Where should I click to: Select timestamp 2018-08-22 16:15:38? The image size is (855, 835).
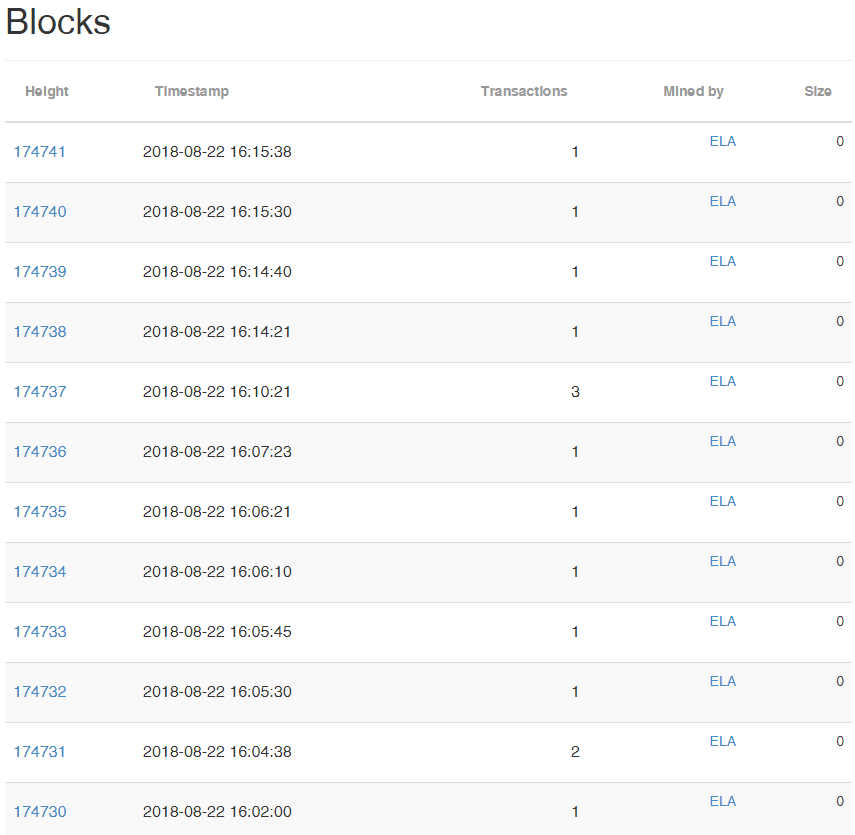pyautogui.click(x=217, y=152)
